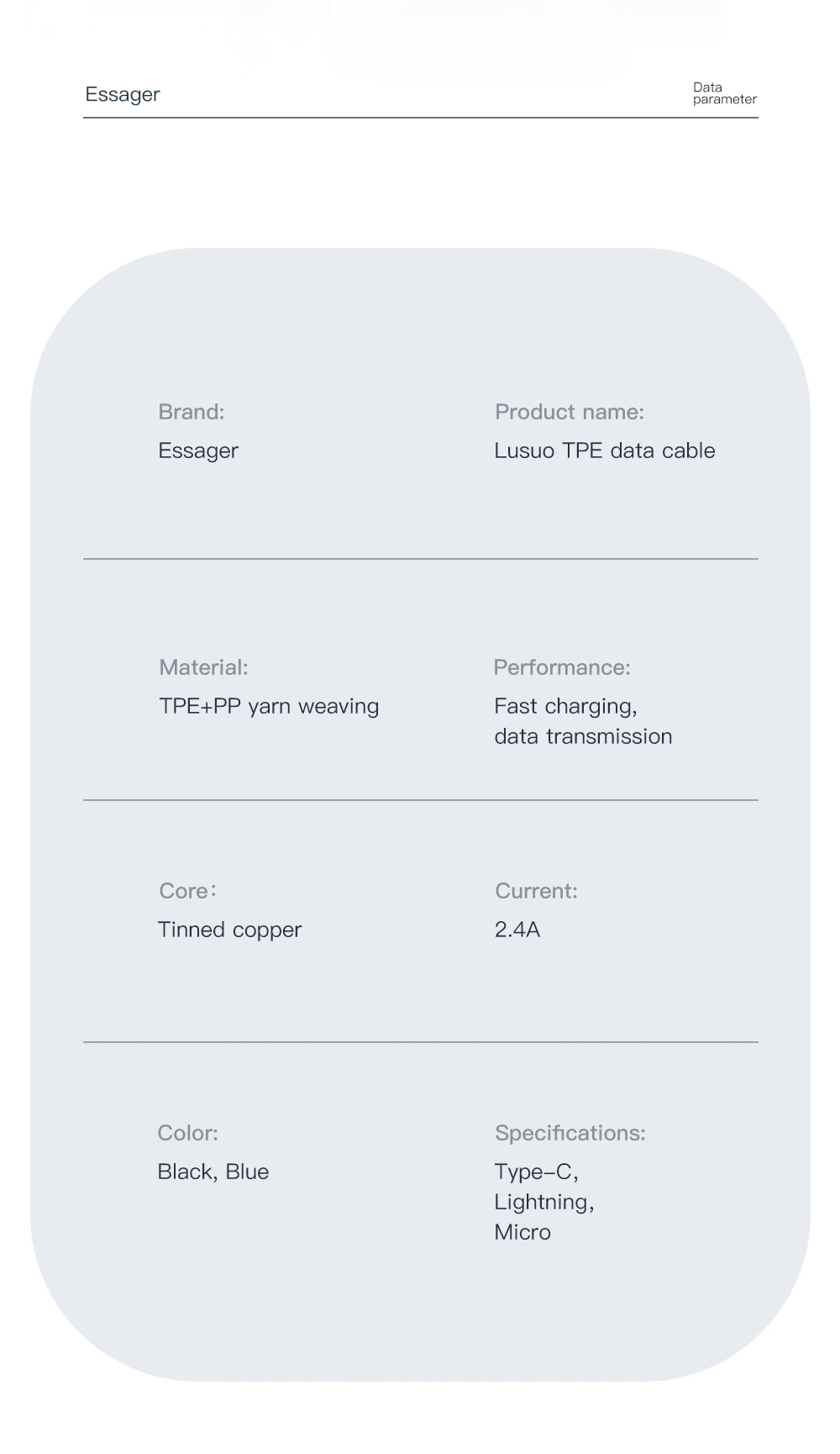This screenshot has height=1454, width=840.
Task: Select the Current: label
Action: pyautogui.click(x=536, y=891)
